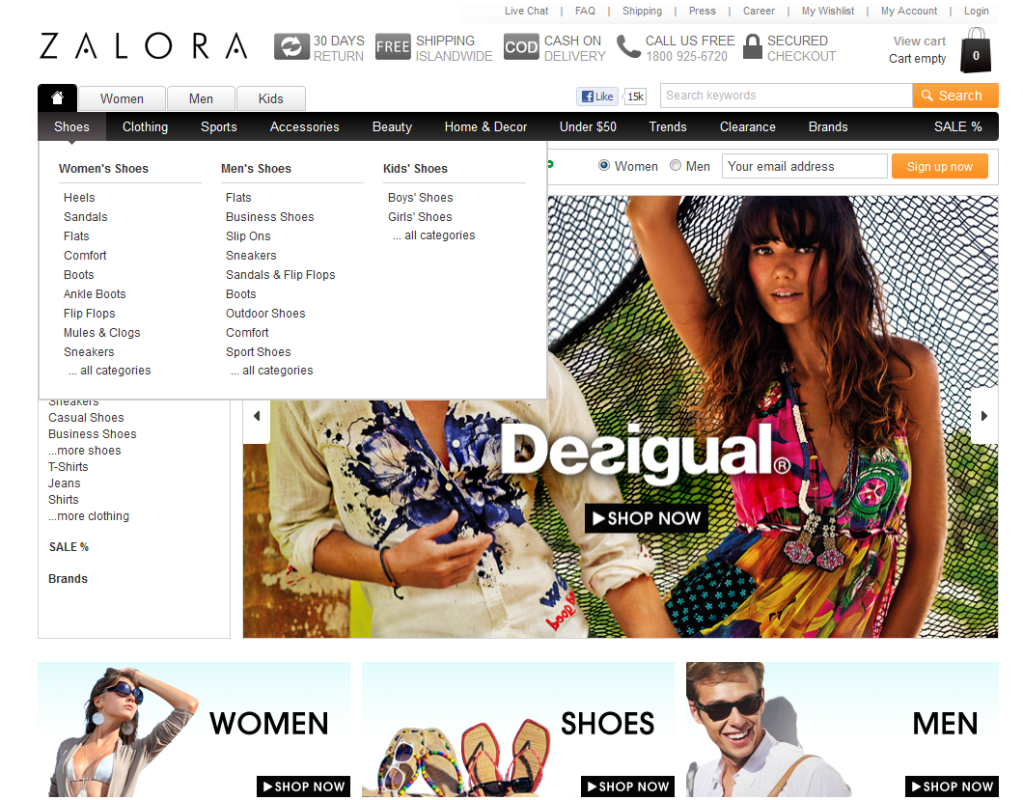Click the 30 days return icon

point(291,47)
